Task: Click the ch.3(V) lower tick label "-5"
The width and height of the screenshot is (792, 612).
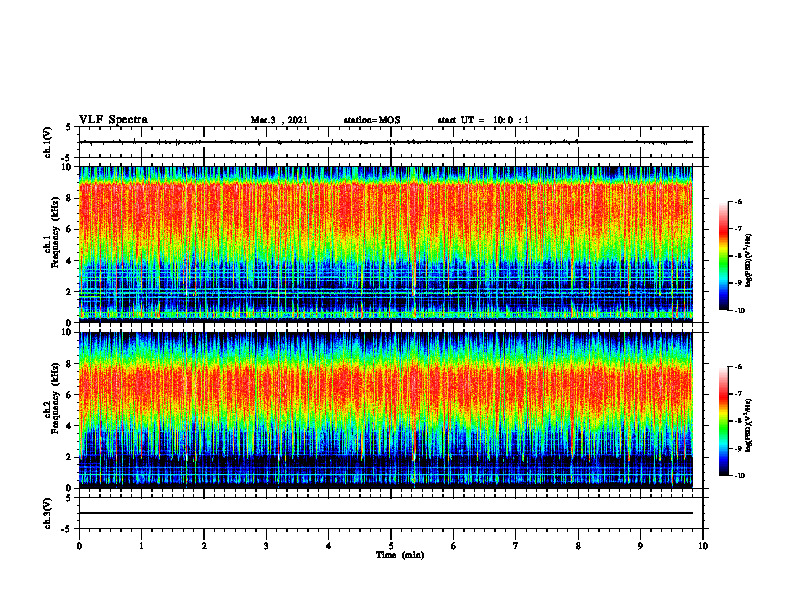Action: (x=67, y=529)
